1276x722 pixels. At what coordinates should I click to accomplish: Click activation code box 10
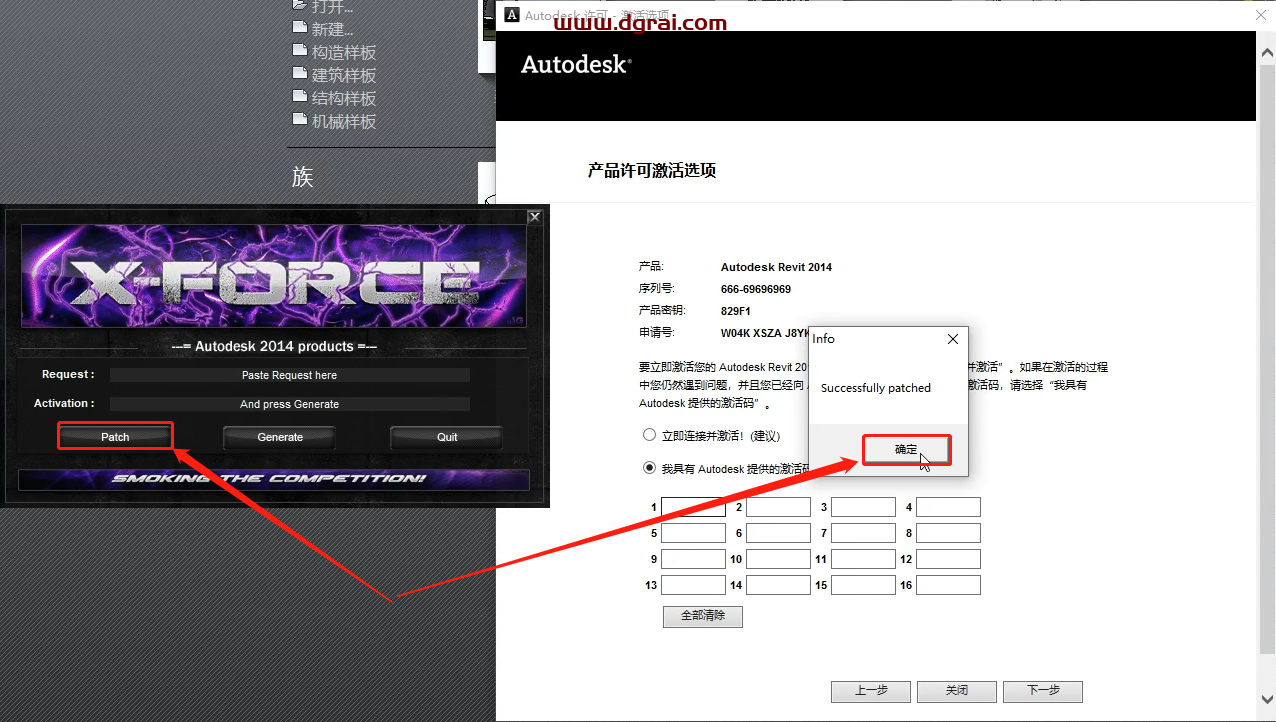pyautogui.click(x=778, y=559)
